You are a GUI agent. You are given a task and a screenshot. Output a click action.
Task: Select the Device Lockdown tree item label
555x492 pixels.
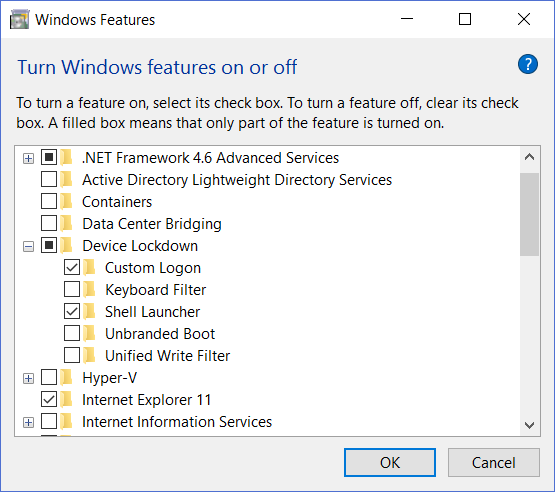click(140, 246)
